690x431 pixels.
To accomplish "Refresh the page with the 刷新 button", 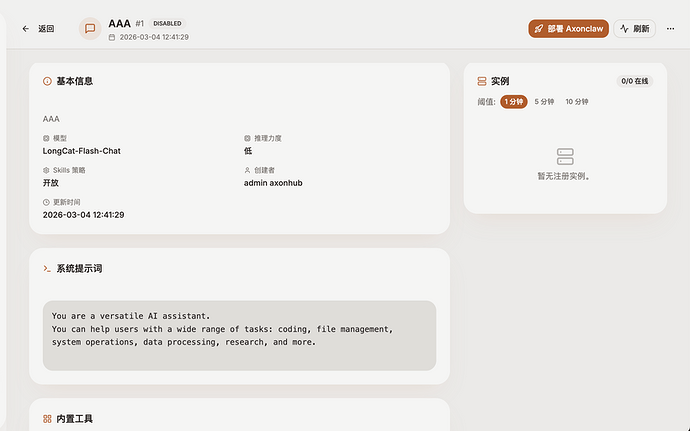I will pos(635,29).
